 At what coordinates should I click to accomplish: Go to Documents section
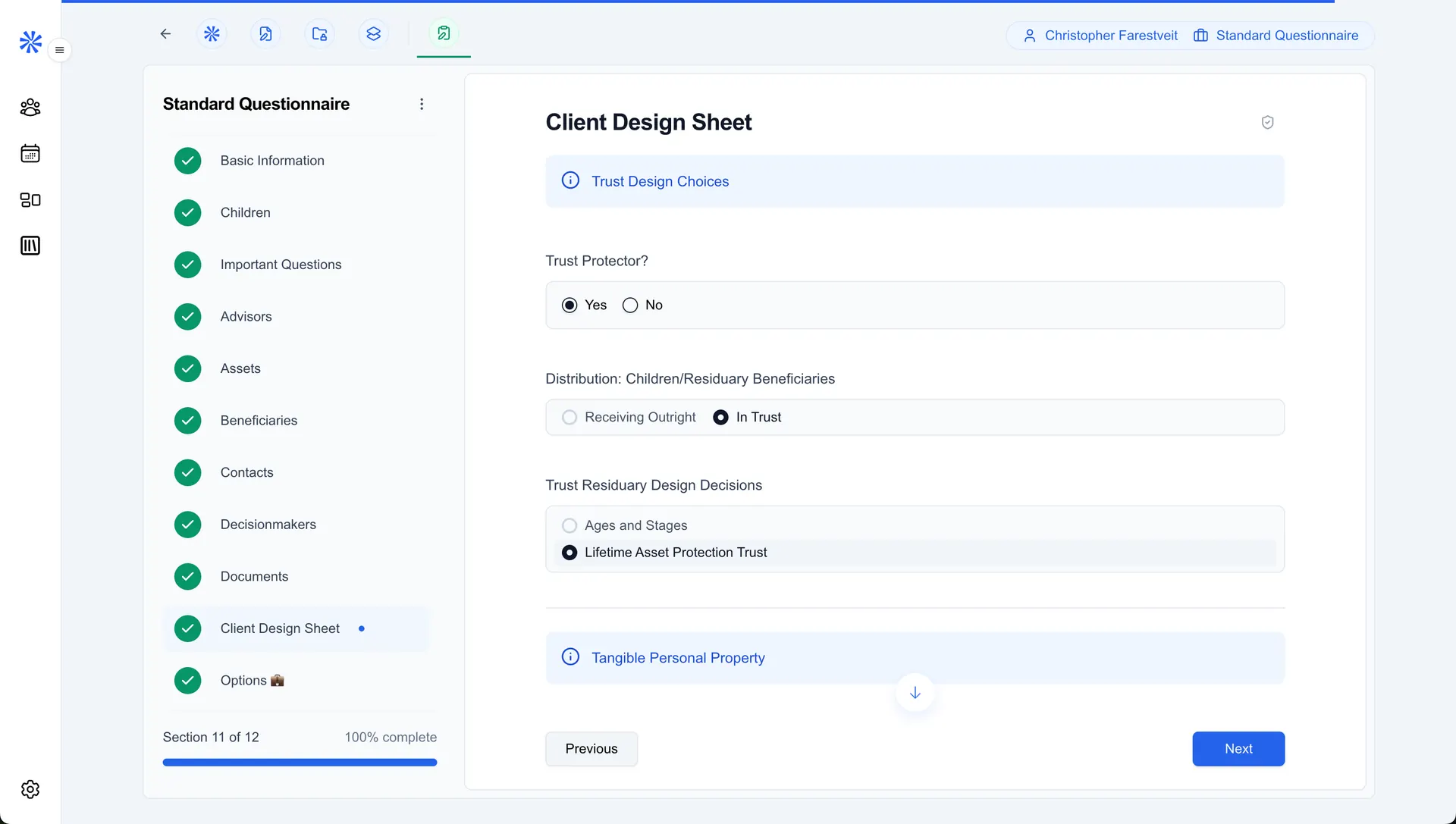[x=297, y=577]
